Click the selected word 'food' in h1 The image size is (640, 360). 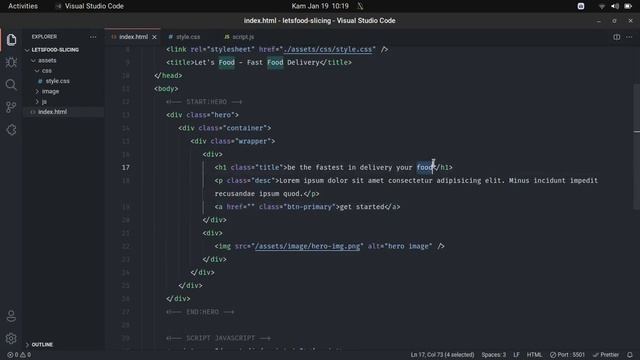[424, 167]
